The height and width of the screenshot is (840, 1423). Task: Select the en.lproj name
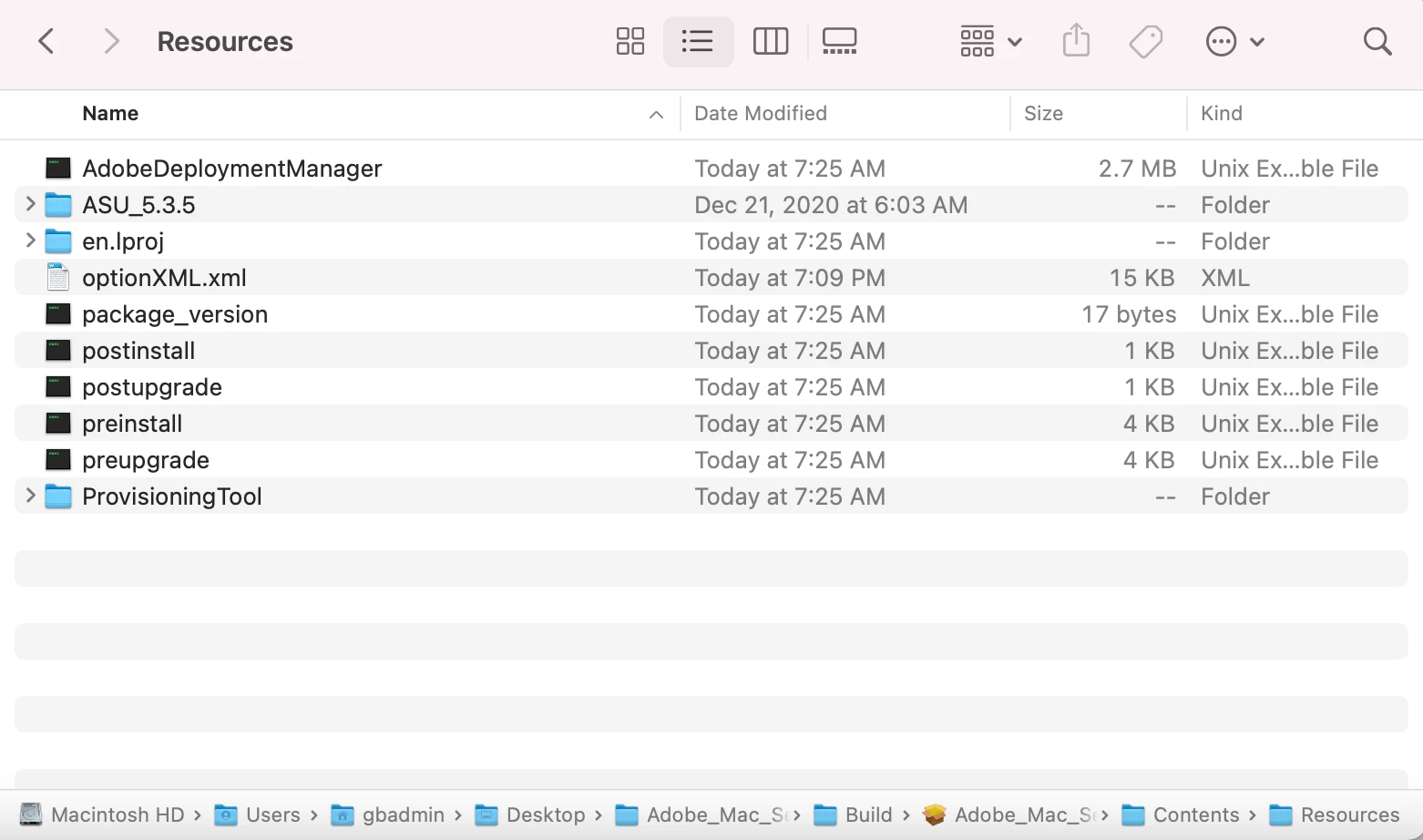[x=123, y=241]
